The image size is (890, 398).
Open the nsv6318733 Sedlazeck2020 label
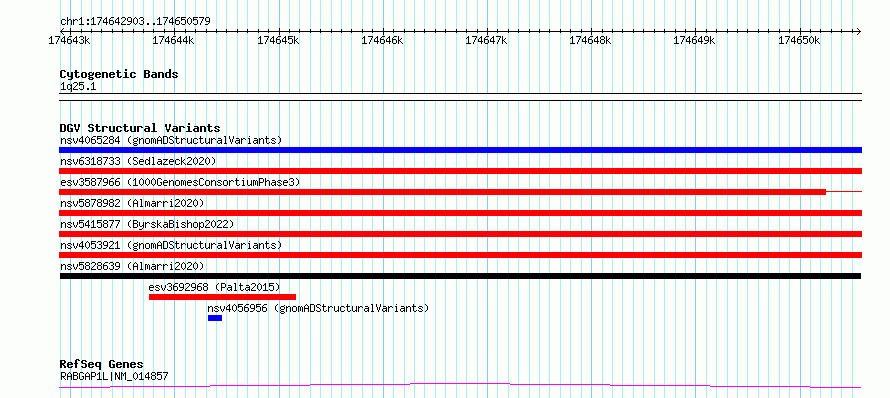(x=138, y=161)
